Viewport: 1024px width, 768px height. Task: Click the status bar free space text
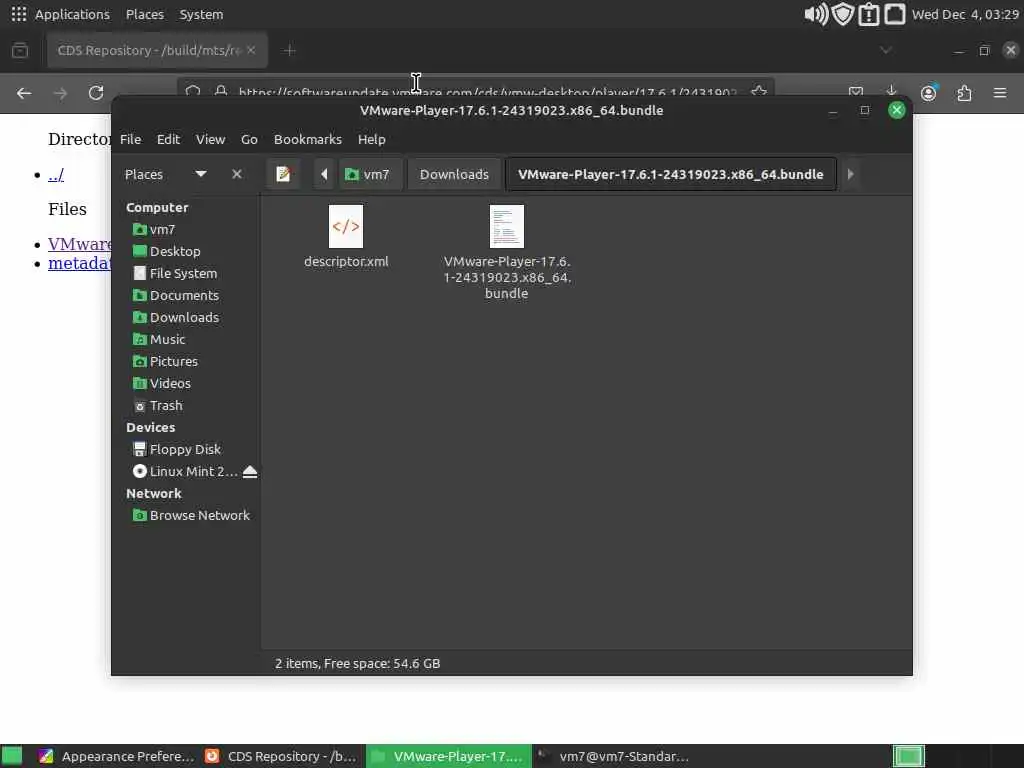tap(357, 664)
